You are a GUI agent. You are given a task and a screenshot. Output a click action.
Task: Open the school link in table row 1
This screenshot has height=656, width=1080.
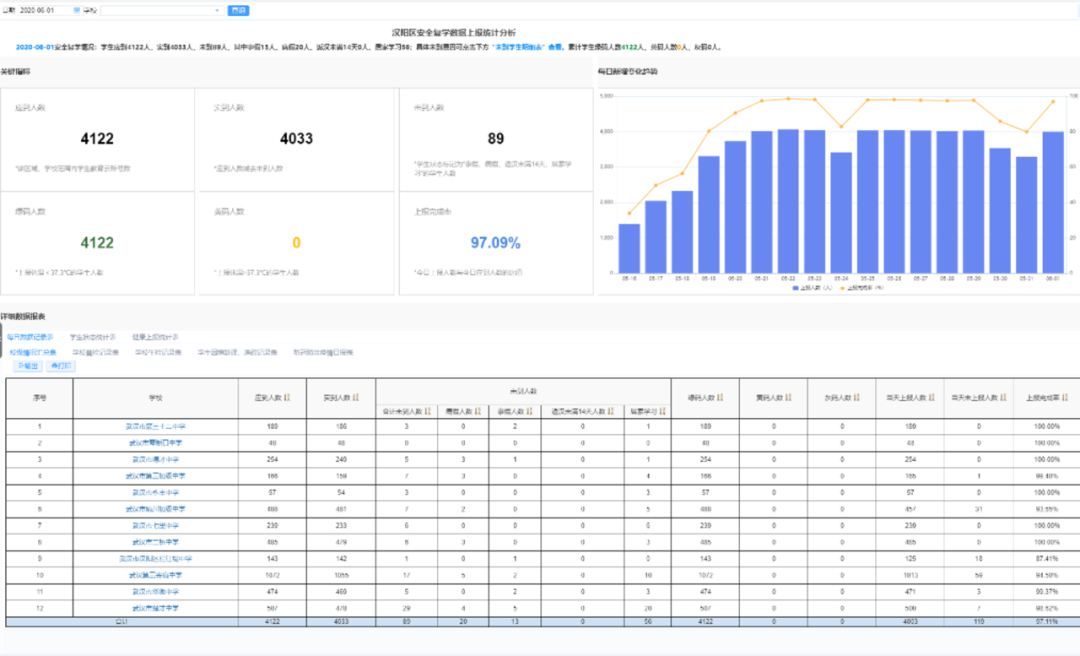coord(158,427)
